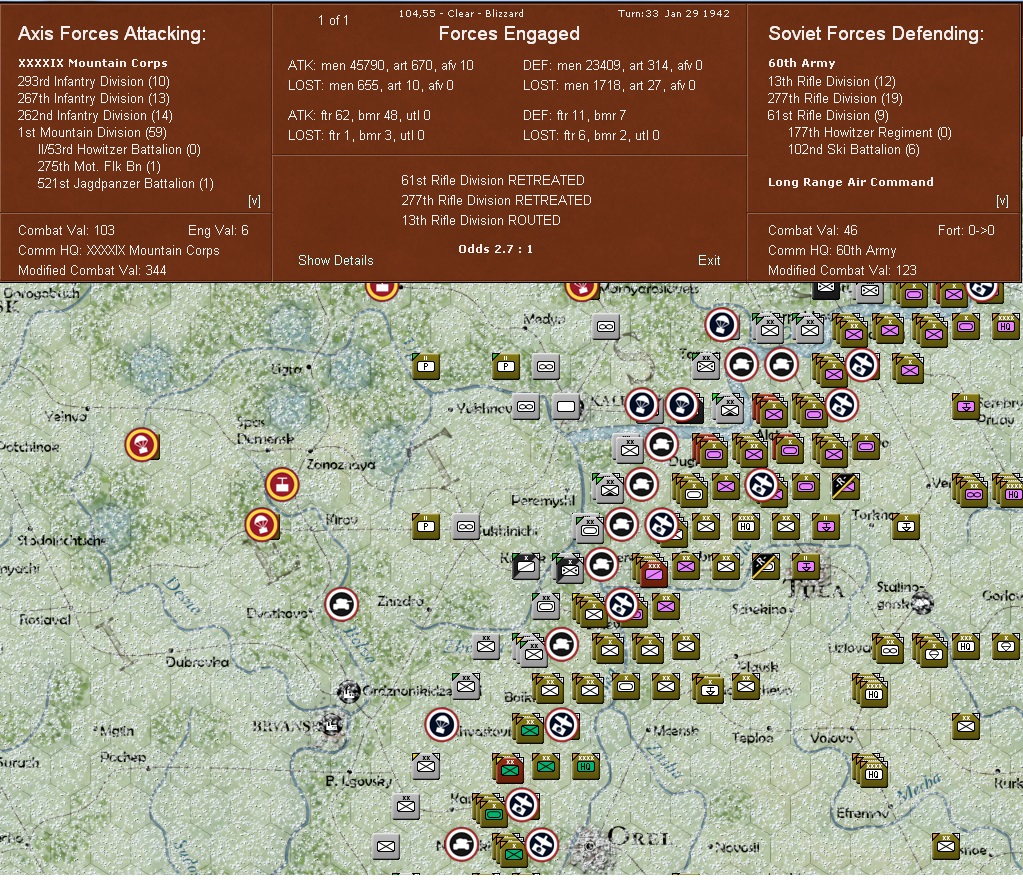The width and height of the screenshot is (1023, 882).
Task: Open Show Details for this battle
Action: [x=335, y=260]
